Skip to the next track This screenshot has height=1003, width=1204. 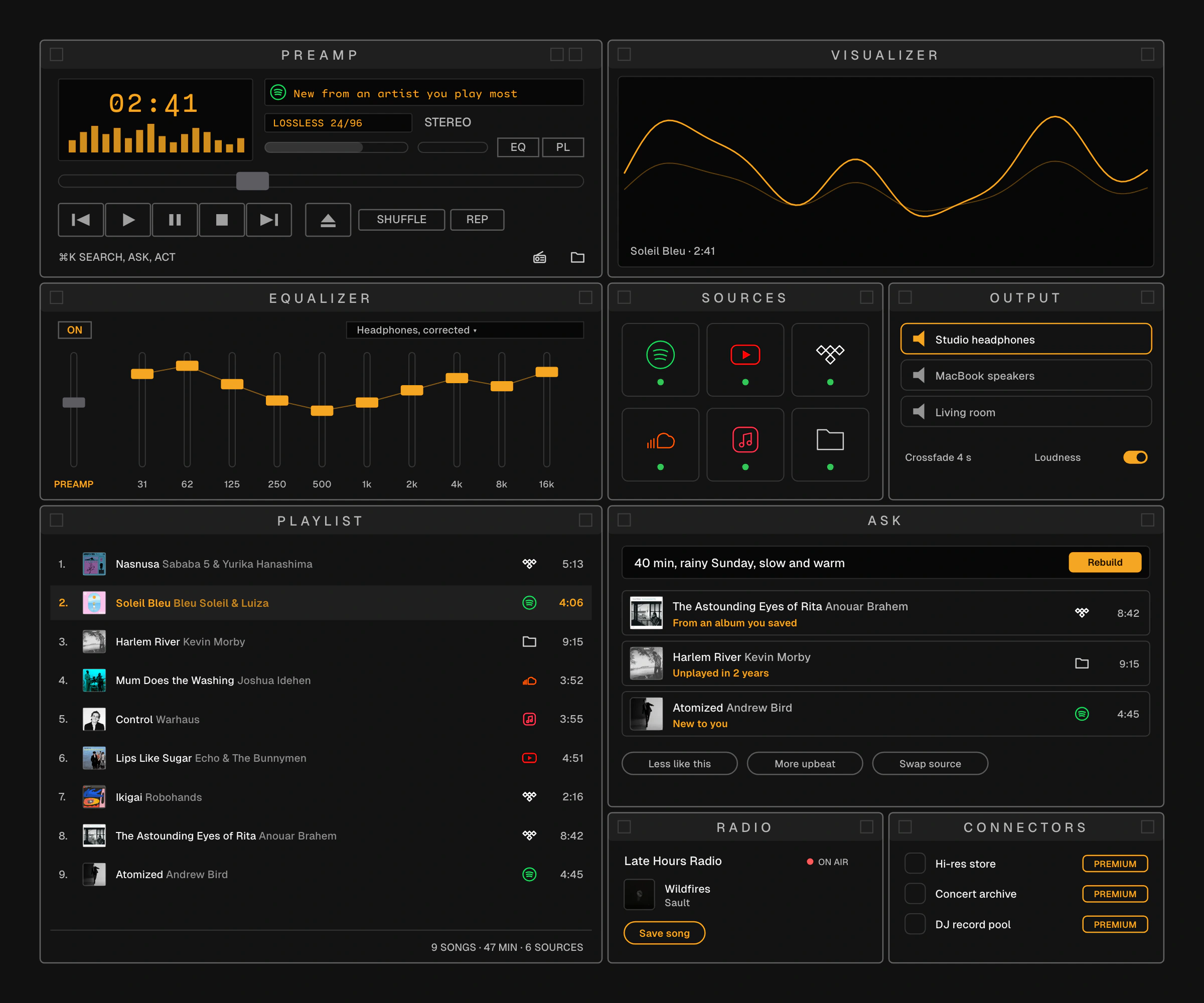(x=269, y=220)
